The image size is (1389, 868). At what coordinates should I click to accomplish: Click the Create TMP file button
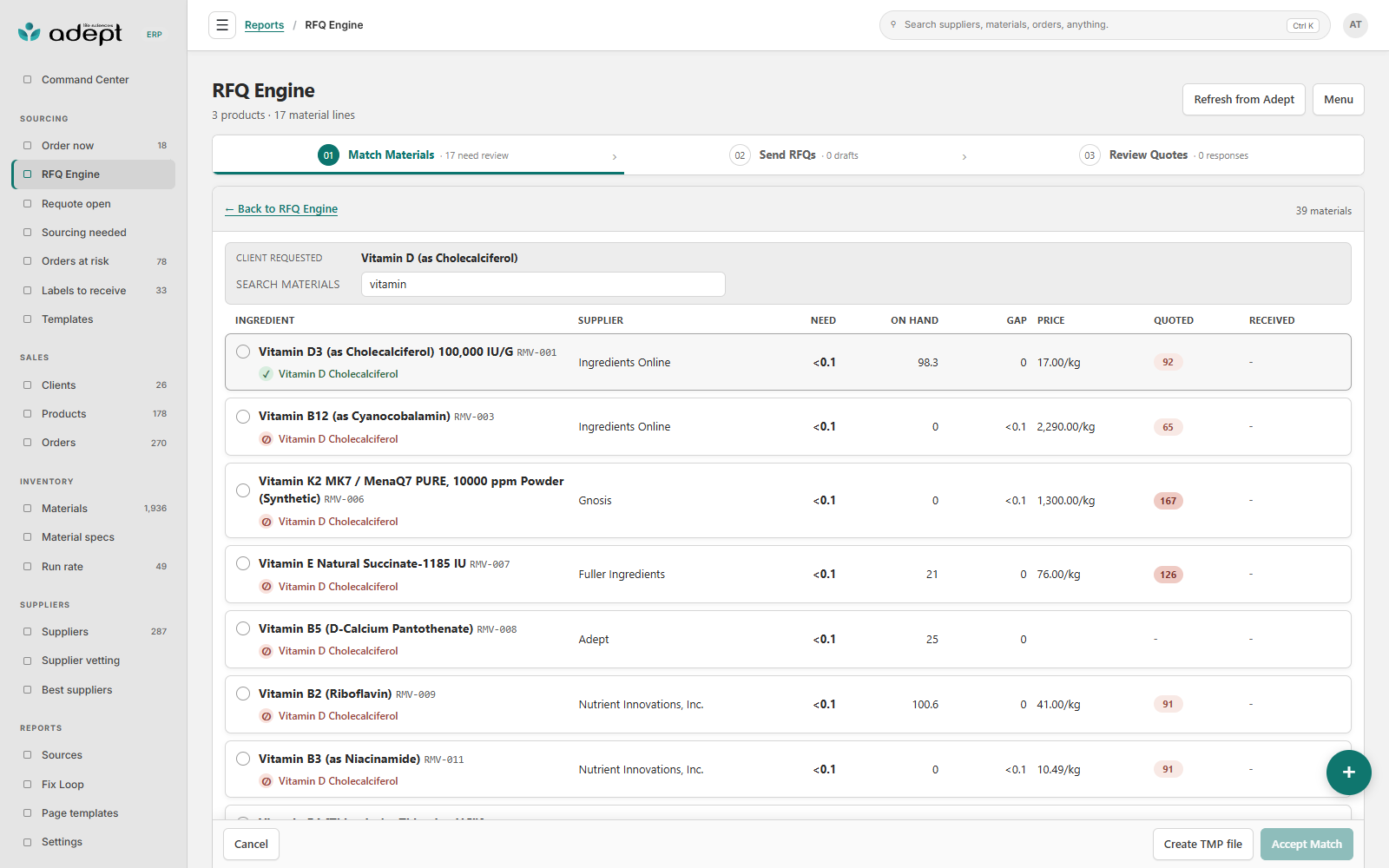click(1202, 844)
